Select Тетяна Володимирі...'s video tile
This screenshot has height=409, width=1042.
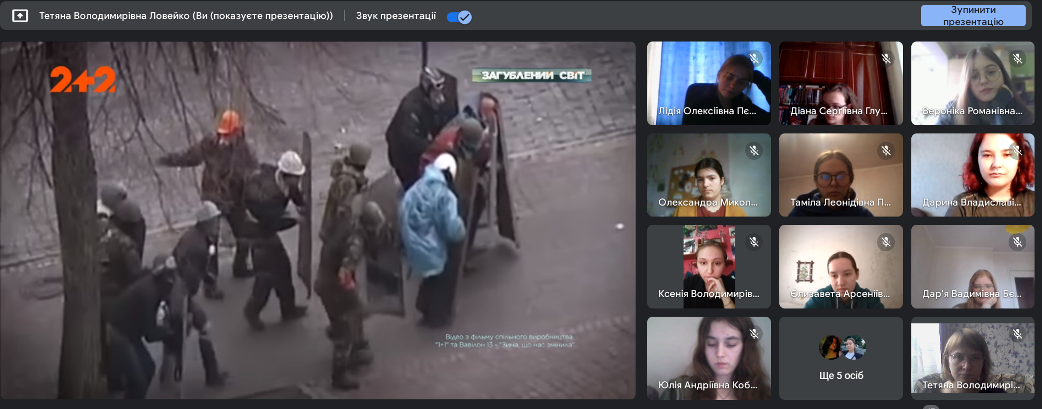coord(972,358)
